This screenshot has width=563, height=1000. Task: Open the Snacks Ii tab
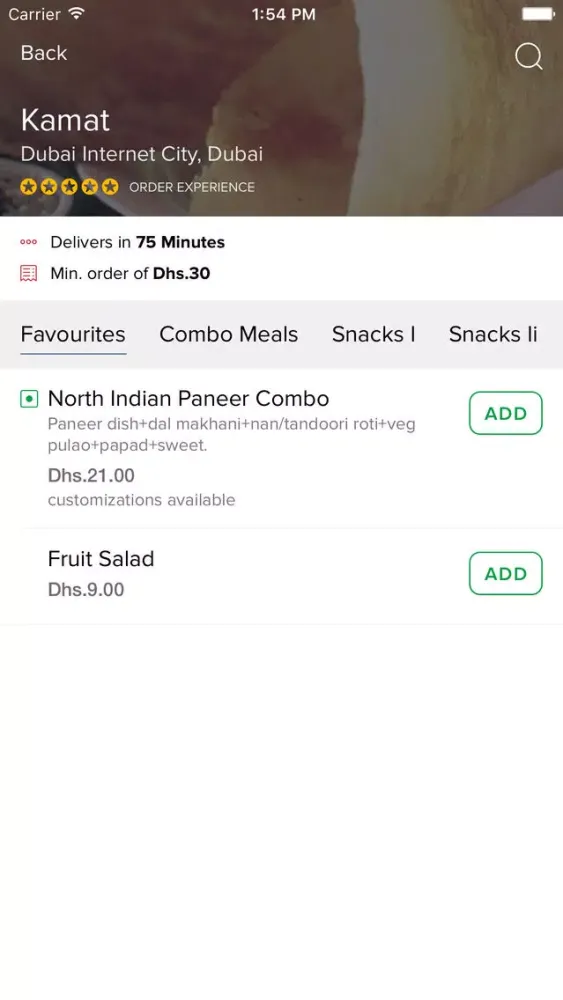pos(494,334)
